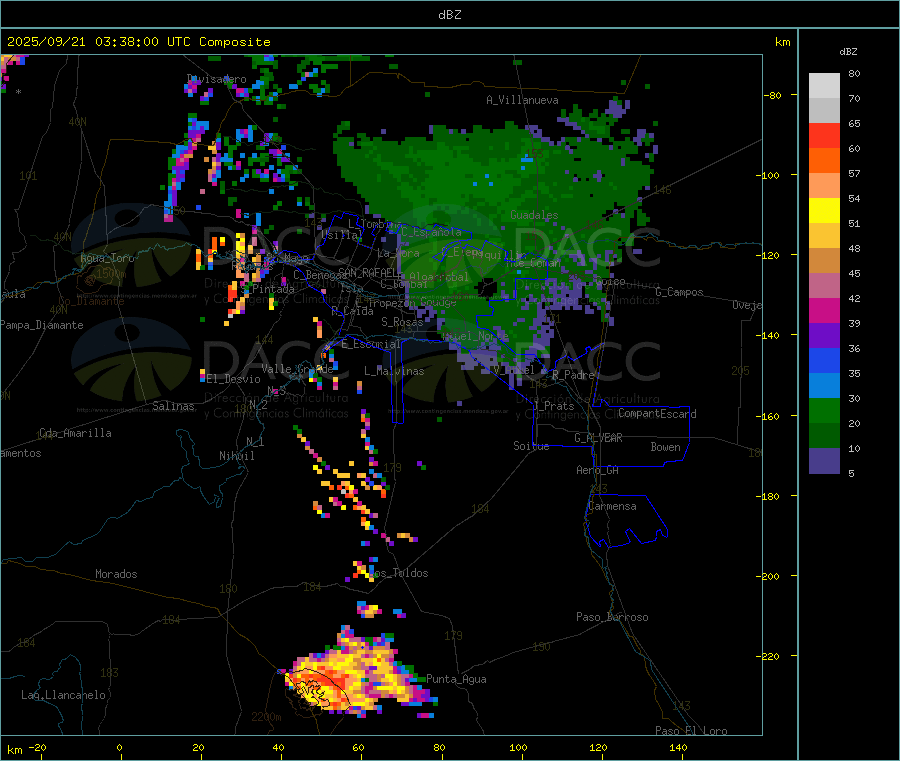
Task: Click the Salinas map label
Action: pos(173,406)
